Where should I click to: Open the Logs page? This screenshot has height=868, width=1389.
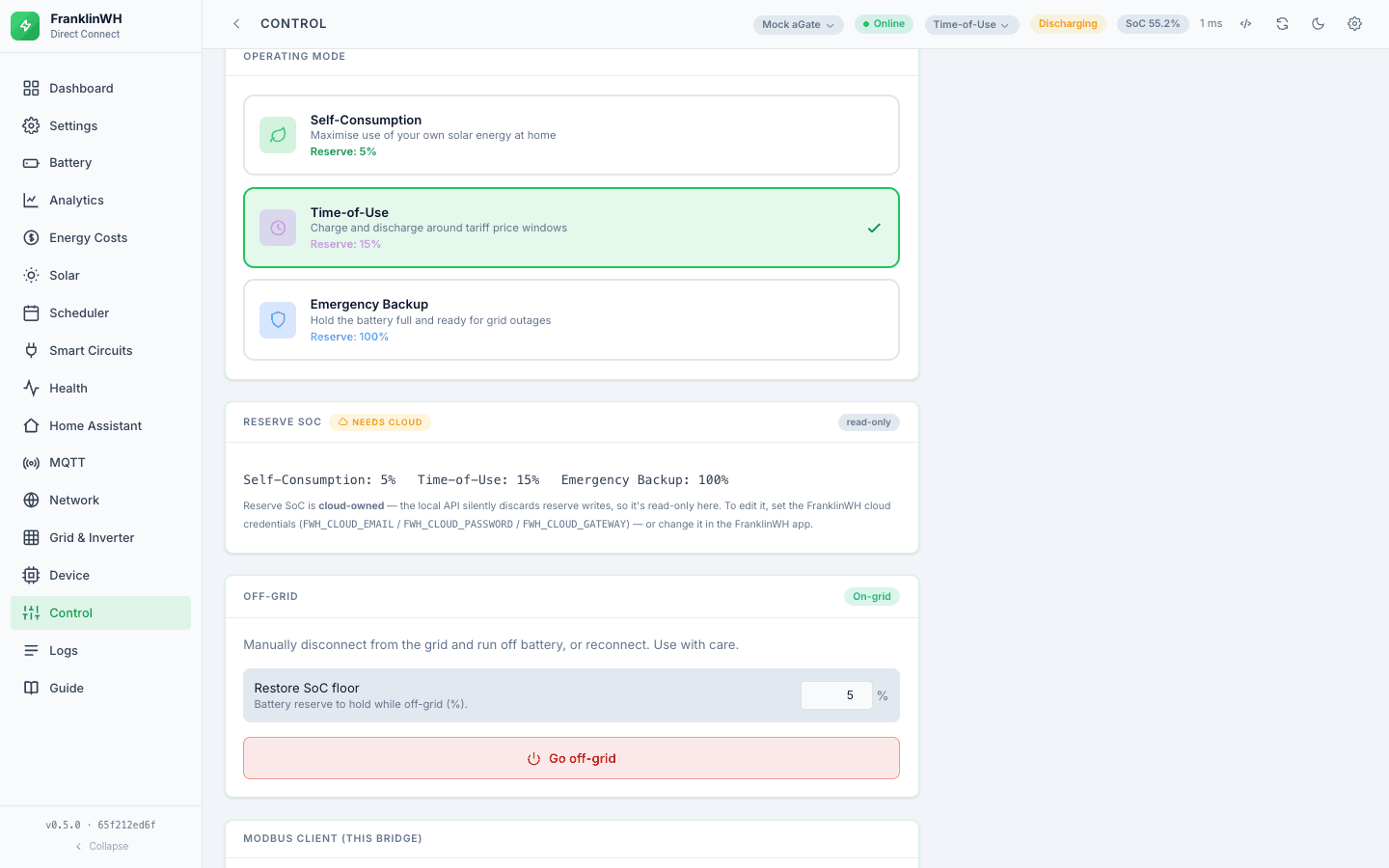point(100,651)
